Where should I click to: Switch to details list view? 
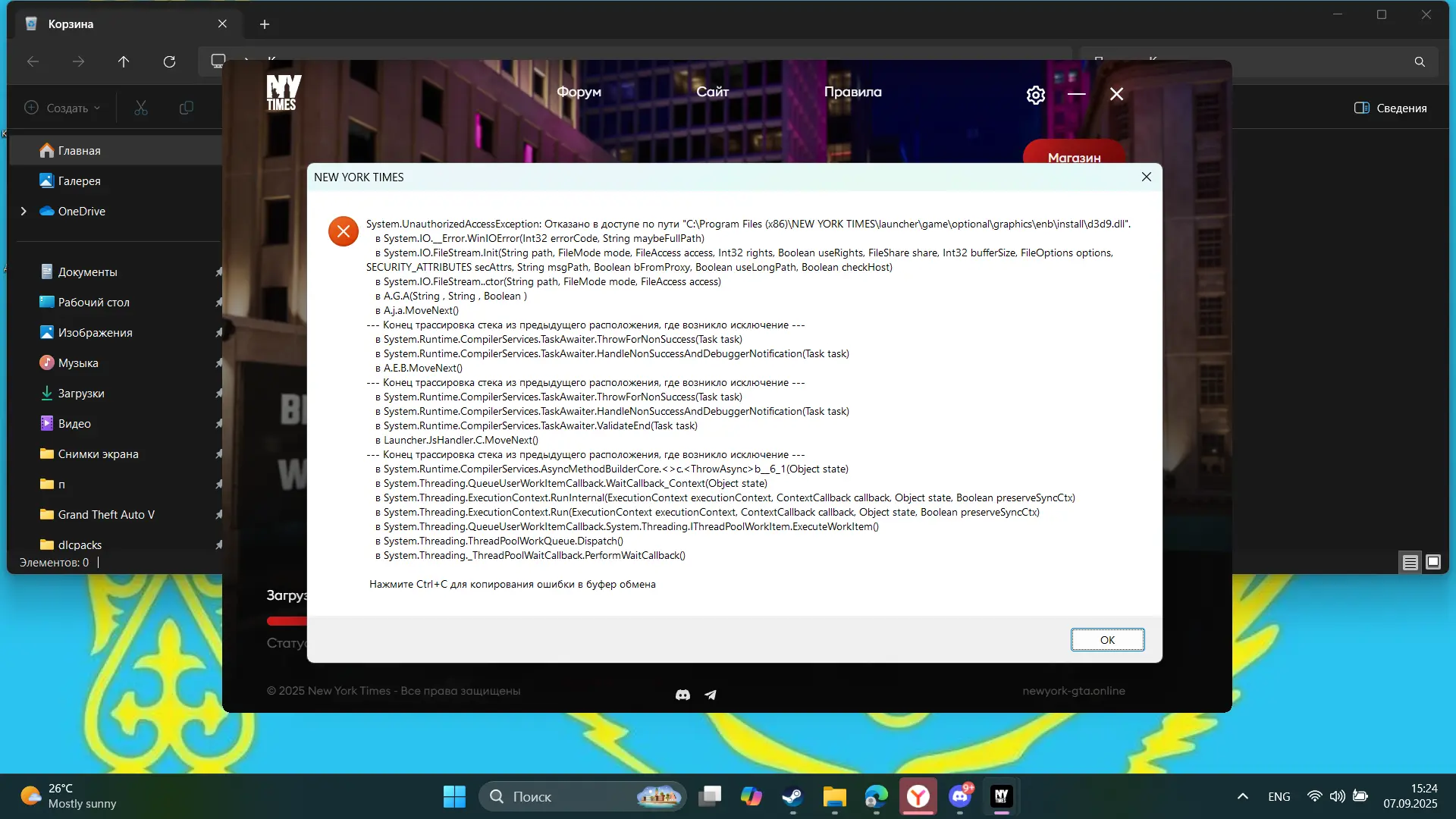coord(1410,562)
